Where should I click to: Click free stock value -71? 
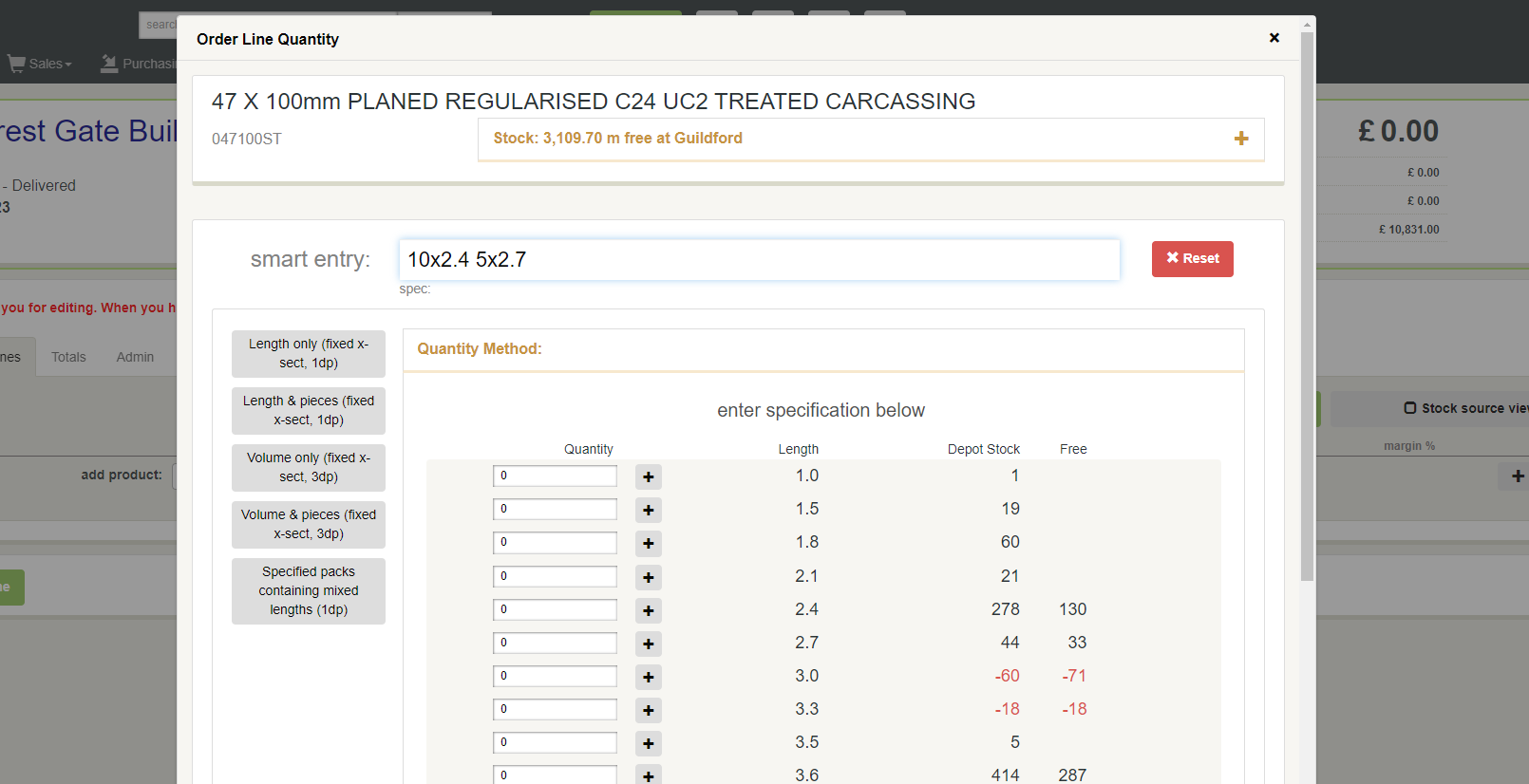click(x=1074, y=676)
